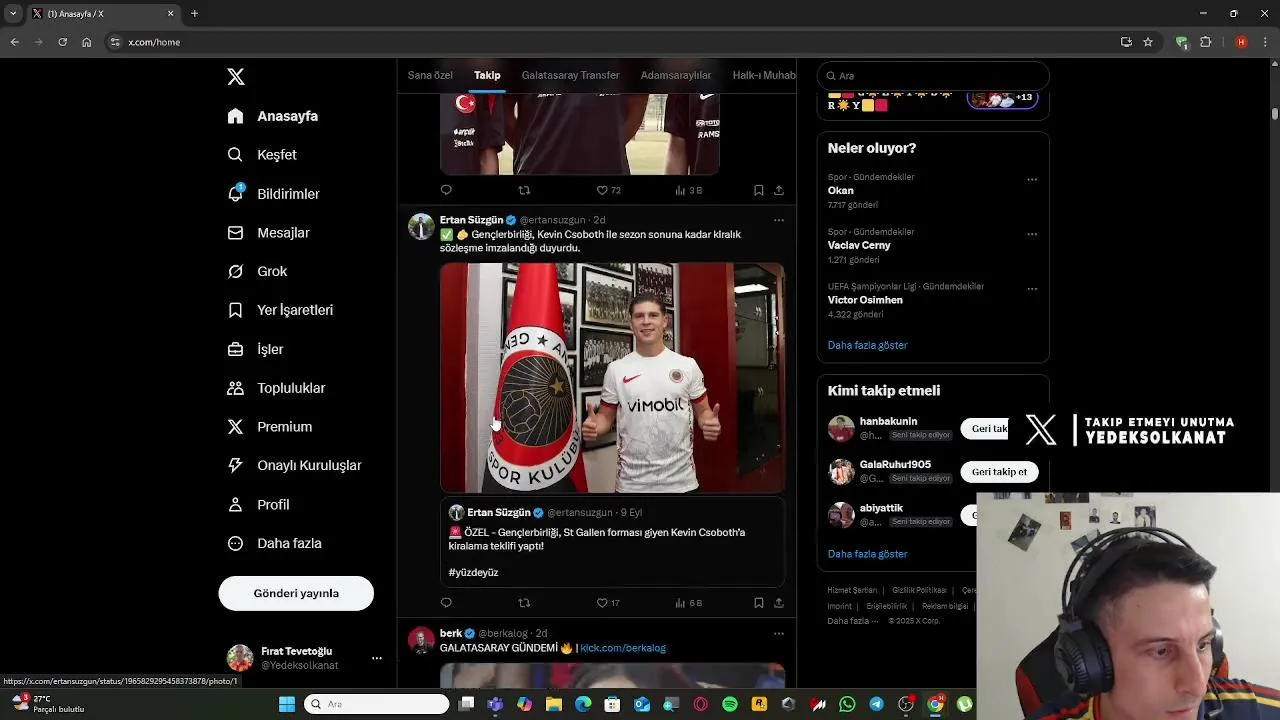Follow back GalaRuhu1905
Screen dimensions: 1280x720
coord(999,472)
